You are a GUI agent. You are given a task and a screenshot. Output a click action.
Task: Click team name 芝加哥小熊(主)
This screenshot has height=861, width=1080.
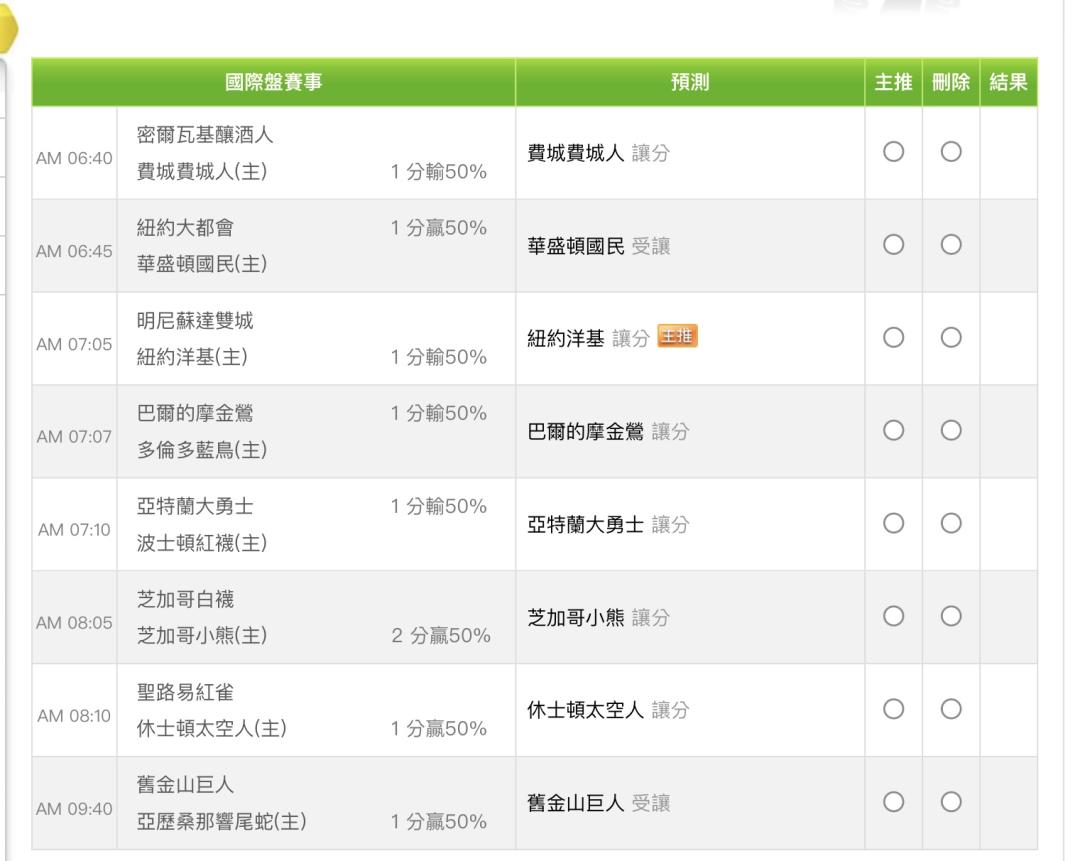click(x=202, y=635)
